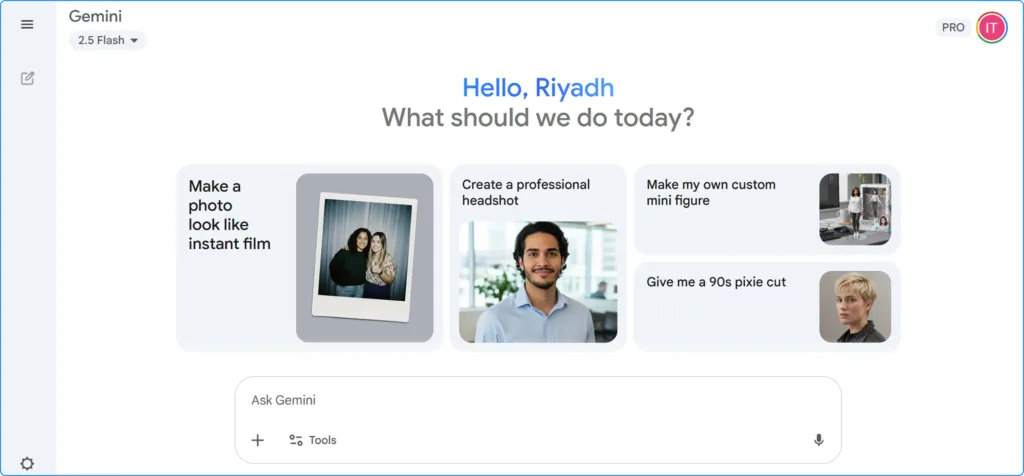This screenshot has width=1024, height=476.
Task: Choose 'Give me a 90s pixie cut'
Action: point(716,282)
